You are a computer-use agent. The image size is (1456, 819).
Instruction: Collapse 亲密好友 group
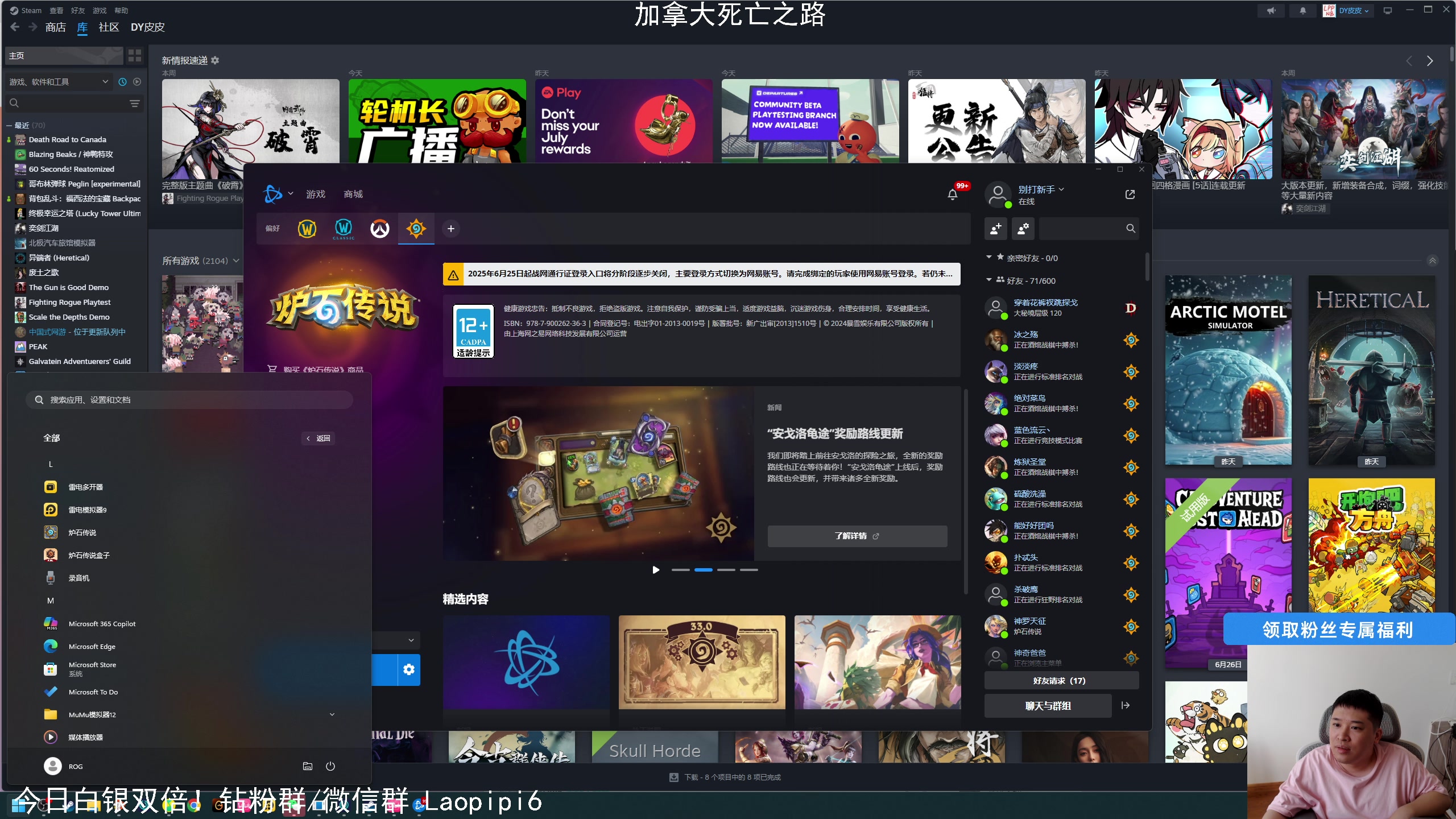[x=989, y=258]
